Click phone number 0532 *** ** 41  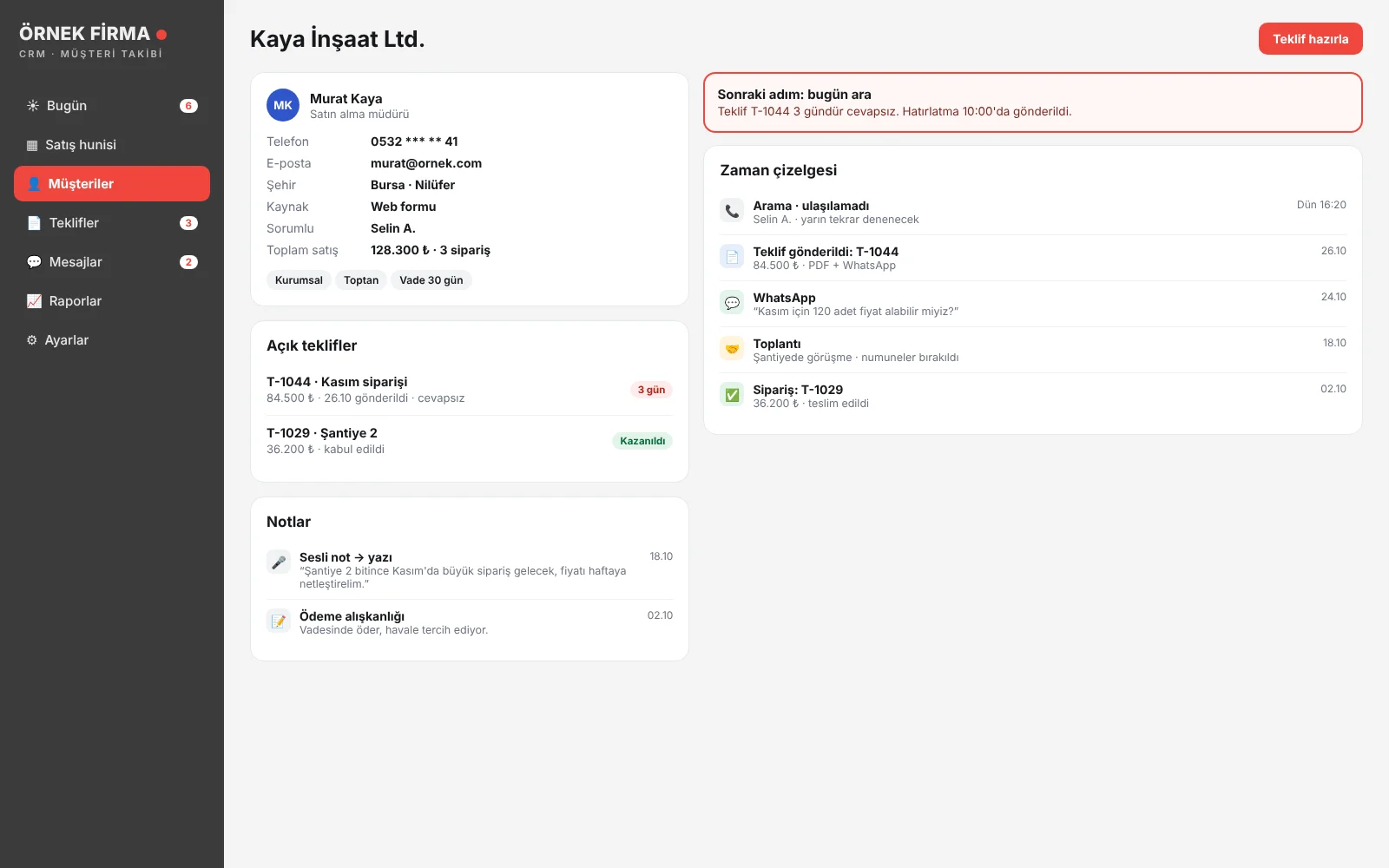(414, 141)
